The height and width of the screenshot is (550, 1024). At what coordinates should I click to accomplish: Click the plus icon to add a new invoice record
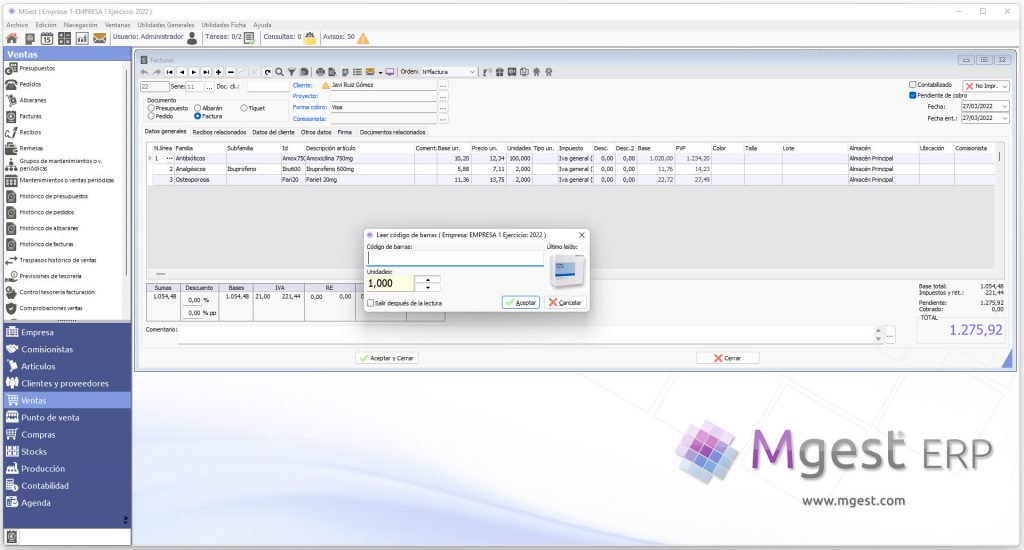pos(218,72)
